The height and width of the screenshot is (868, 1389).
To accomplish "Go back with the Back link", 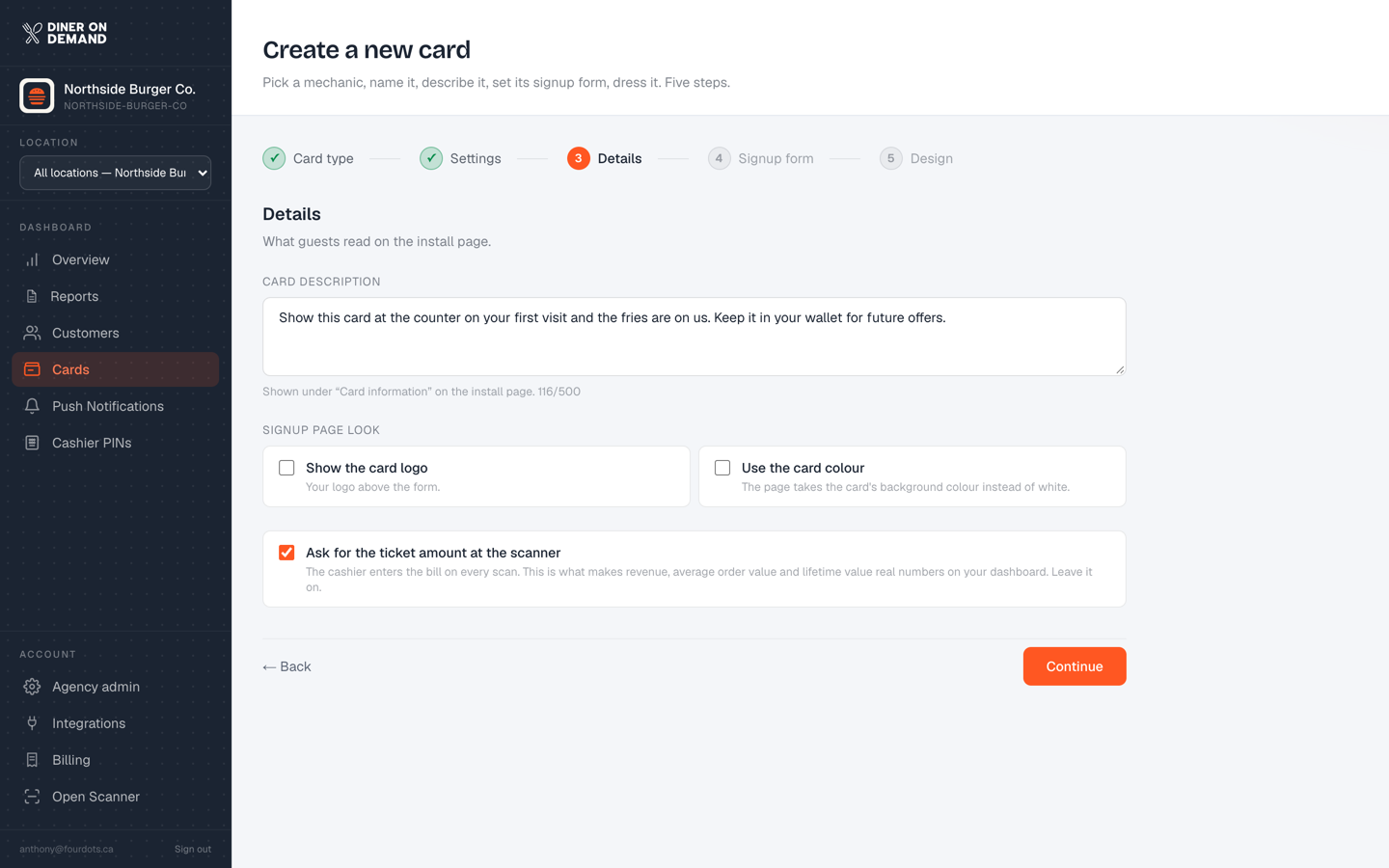I will [x=286, y=666].
